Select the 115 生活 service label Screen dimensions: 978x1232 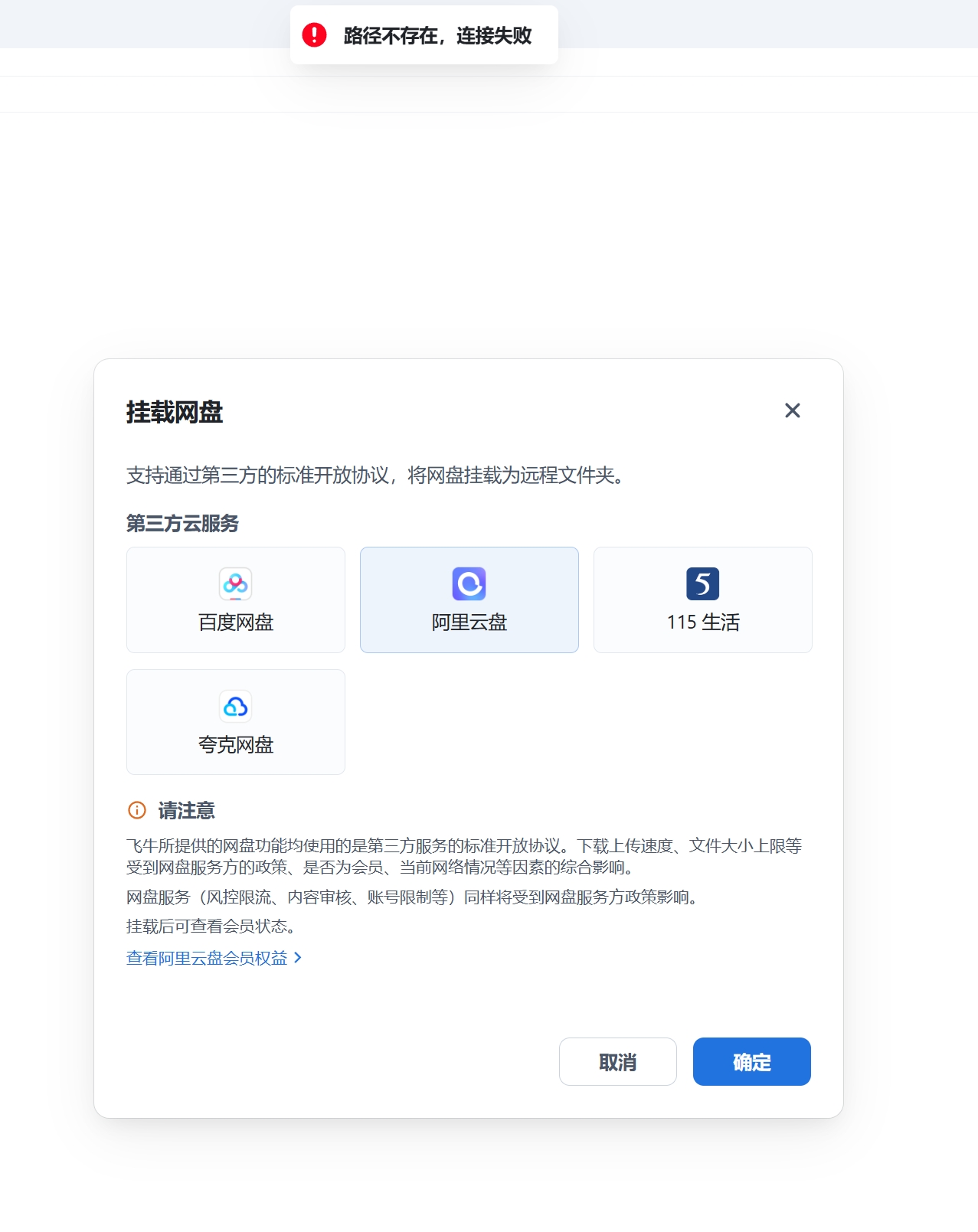click(x=703, y=623)
